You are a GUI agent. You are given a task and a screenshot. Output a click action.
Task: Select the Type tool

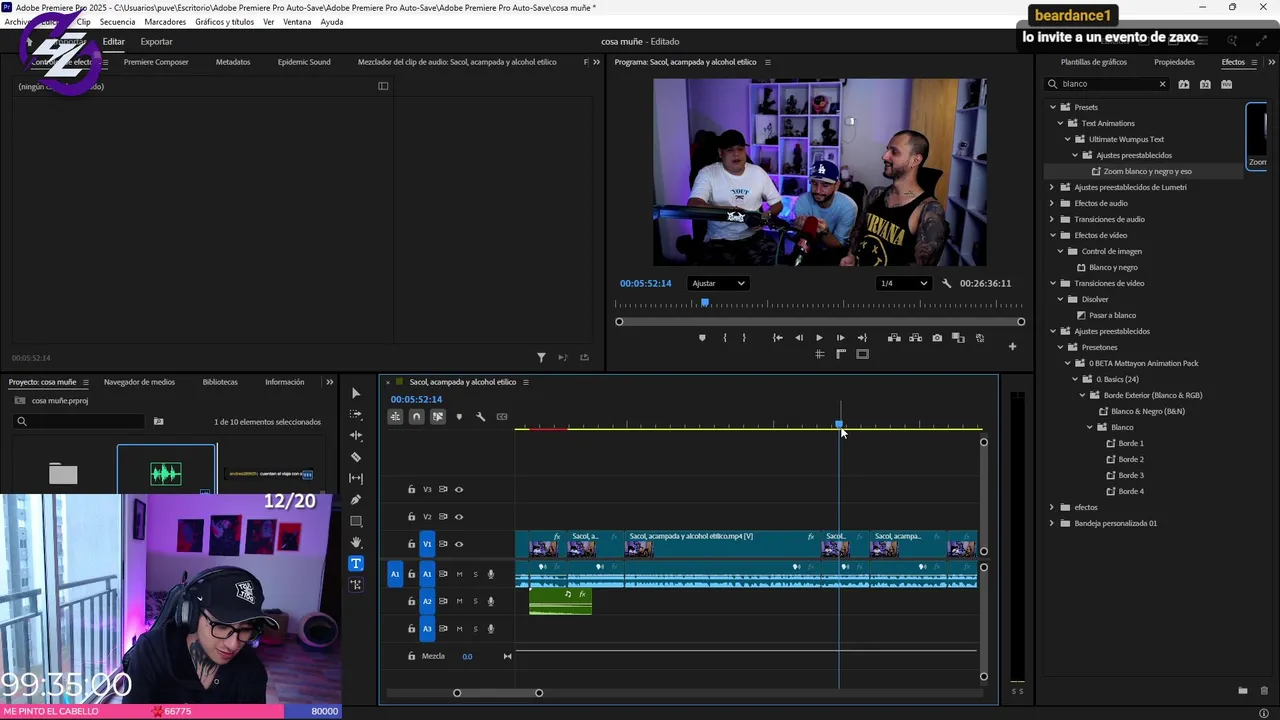click(356, 564)
